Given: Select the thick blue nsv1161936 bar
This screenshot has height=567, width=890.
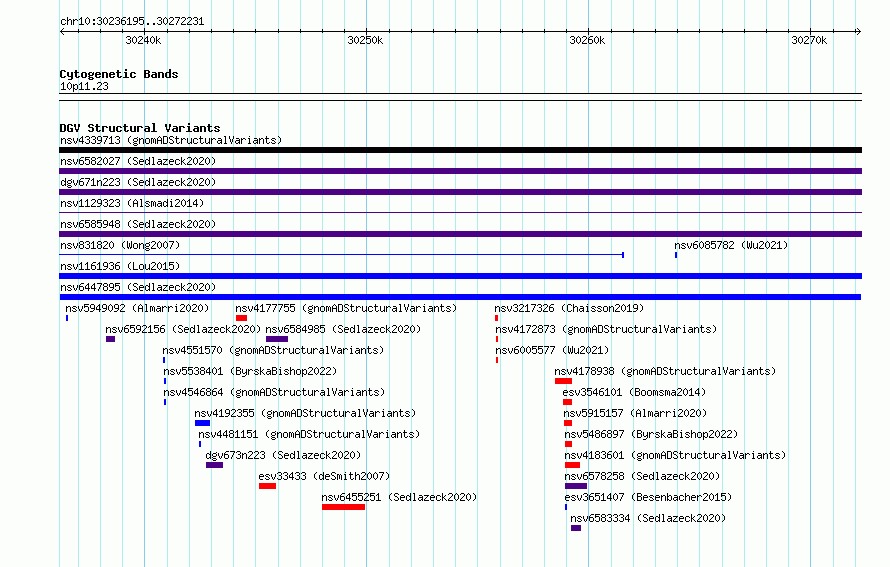Looking at the screenshot, I should click(460, 276).
